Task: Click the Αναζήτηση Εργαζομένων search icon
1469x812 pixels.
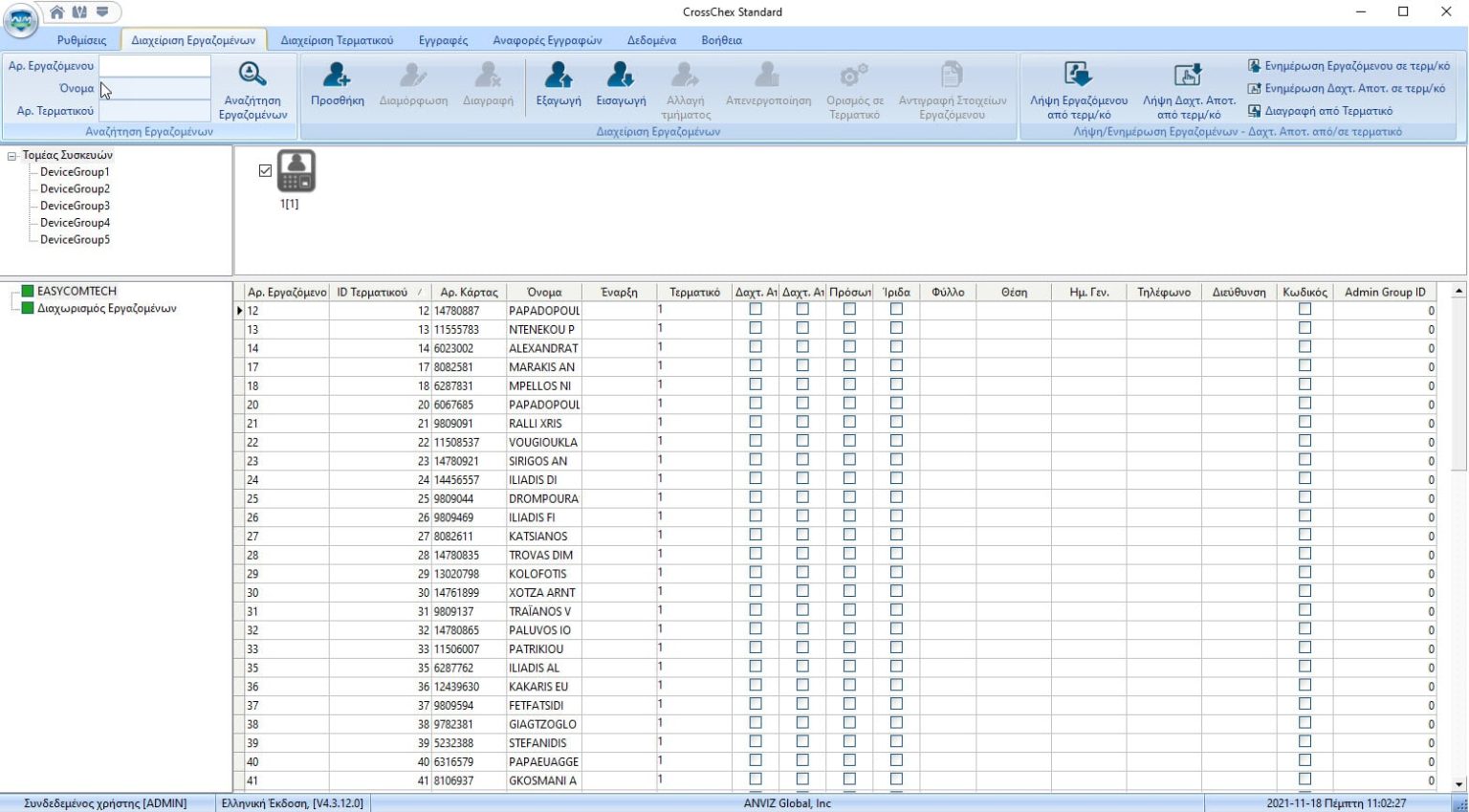Action: tap(252, 76)
